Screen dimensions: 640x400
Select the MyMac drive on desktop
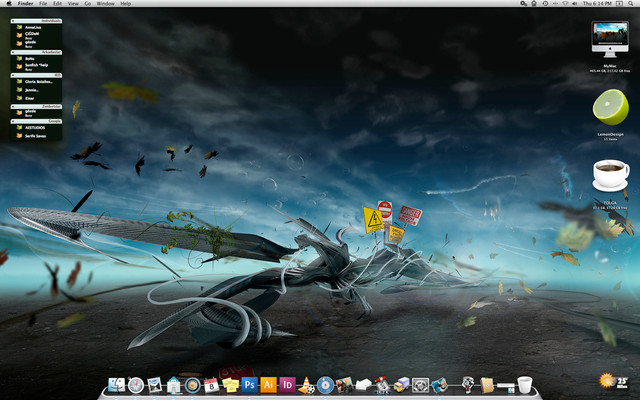(x=610, y=40)
